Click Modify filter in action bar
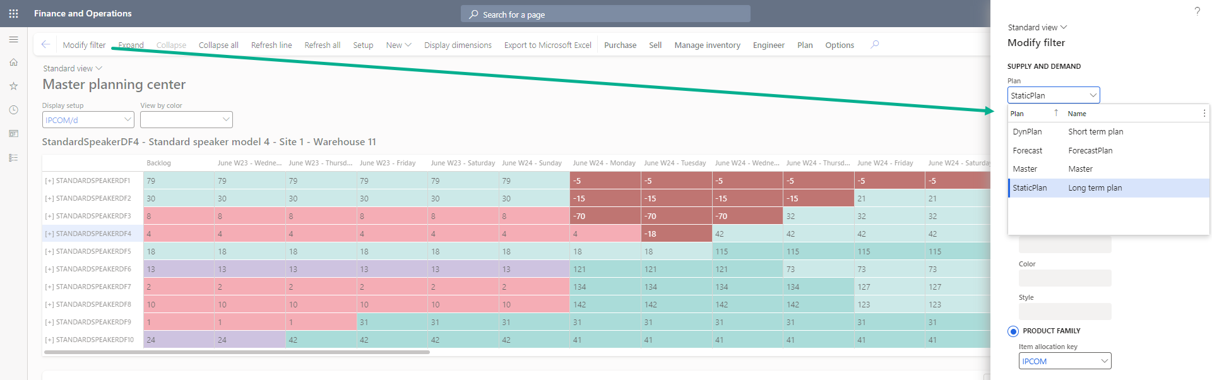This screenshot has width=1212, height=380. [x=84, y=45]
